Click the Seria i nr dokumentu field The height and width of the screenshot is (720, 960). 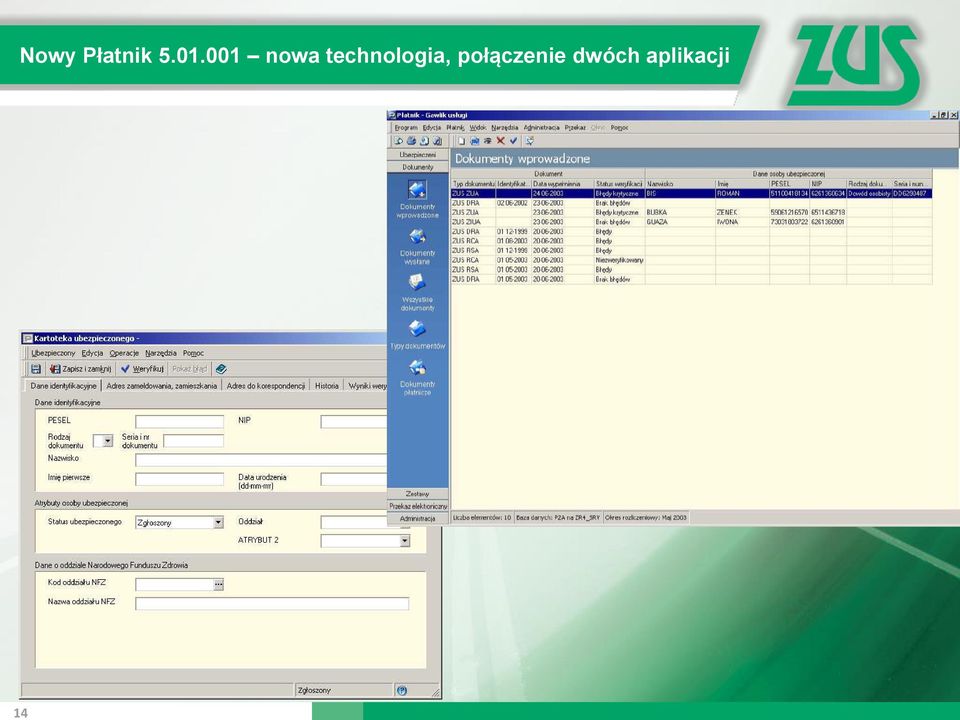[193, 441]
